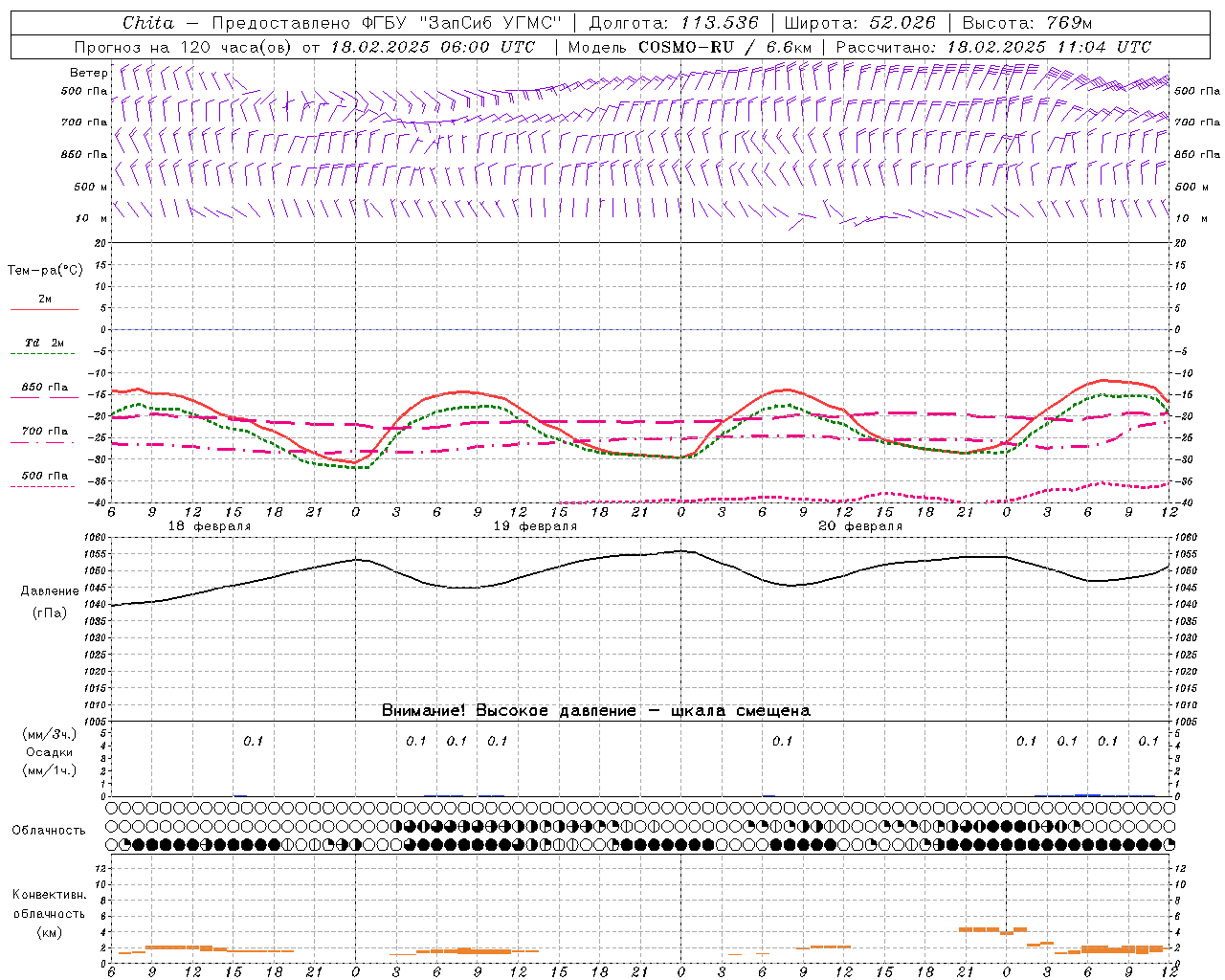Click the "700 гПа" temperature legend entry
Screen dimensions: 1225x980
[x=44, y=432]
